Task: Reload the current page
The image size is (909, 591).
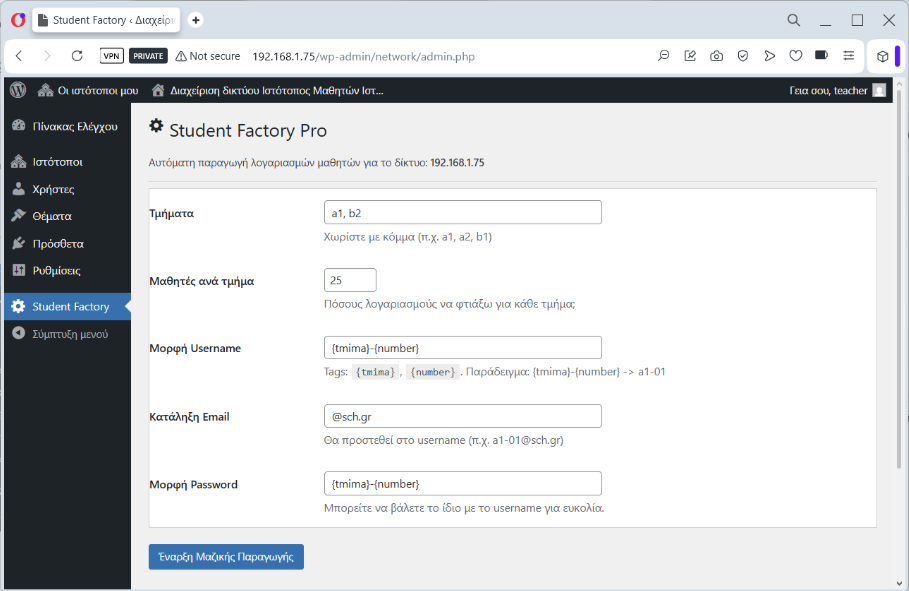Action: 77,56
